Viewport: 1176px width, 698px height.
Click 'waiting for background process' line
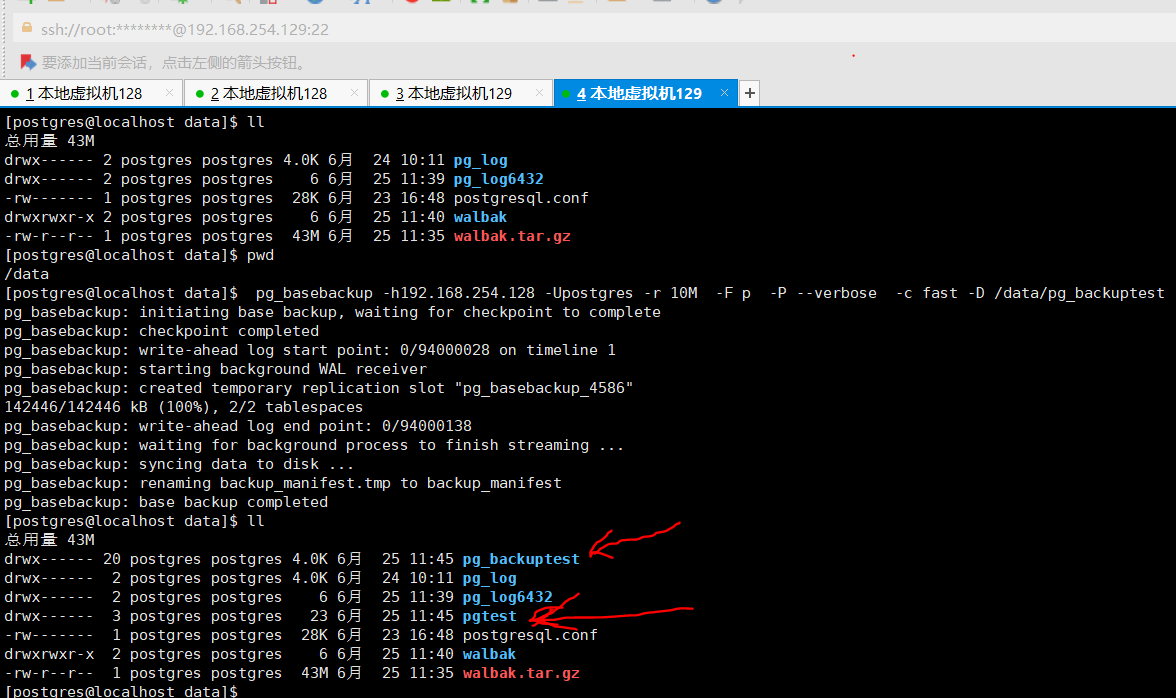click(314, 445)
